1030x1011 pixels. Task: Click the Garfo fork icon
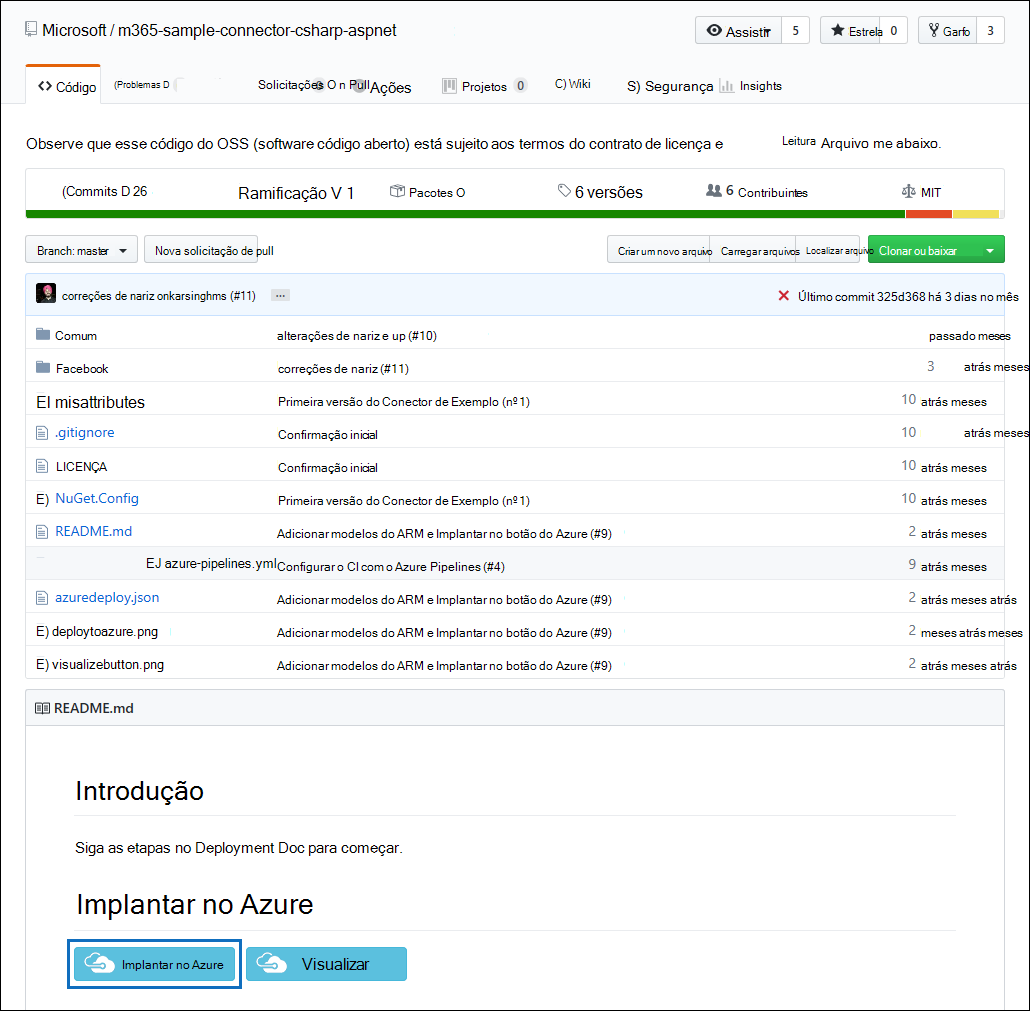coord(933,31)
